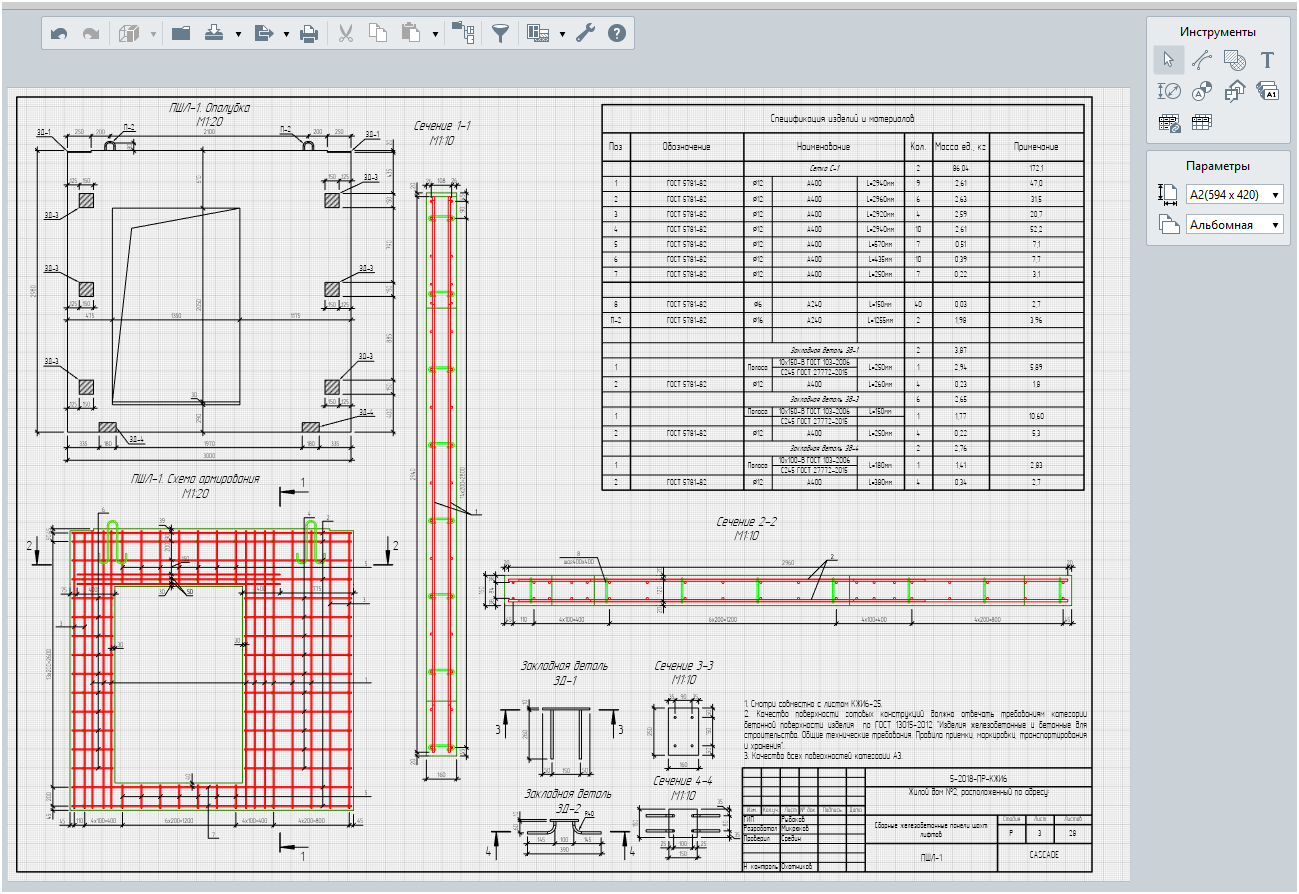This screenshot has height=894, width=1299.
Task: Insert a linked specification table
Action: pyautogui.click(x=1168, y=123)
